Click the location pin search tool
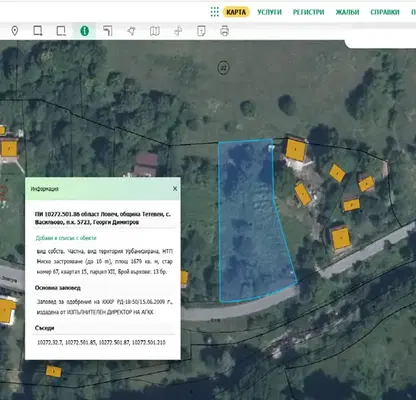 point(15,31)
